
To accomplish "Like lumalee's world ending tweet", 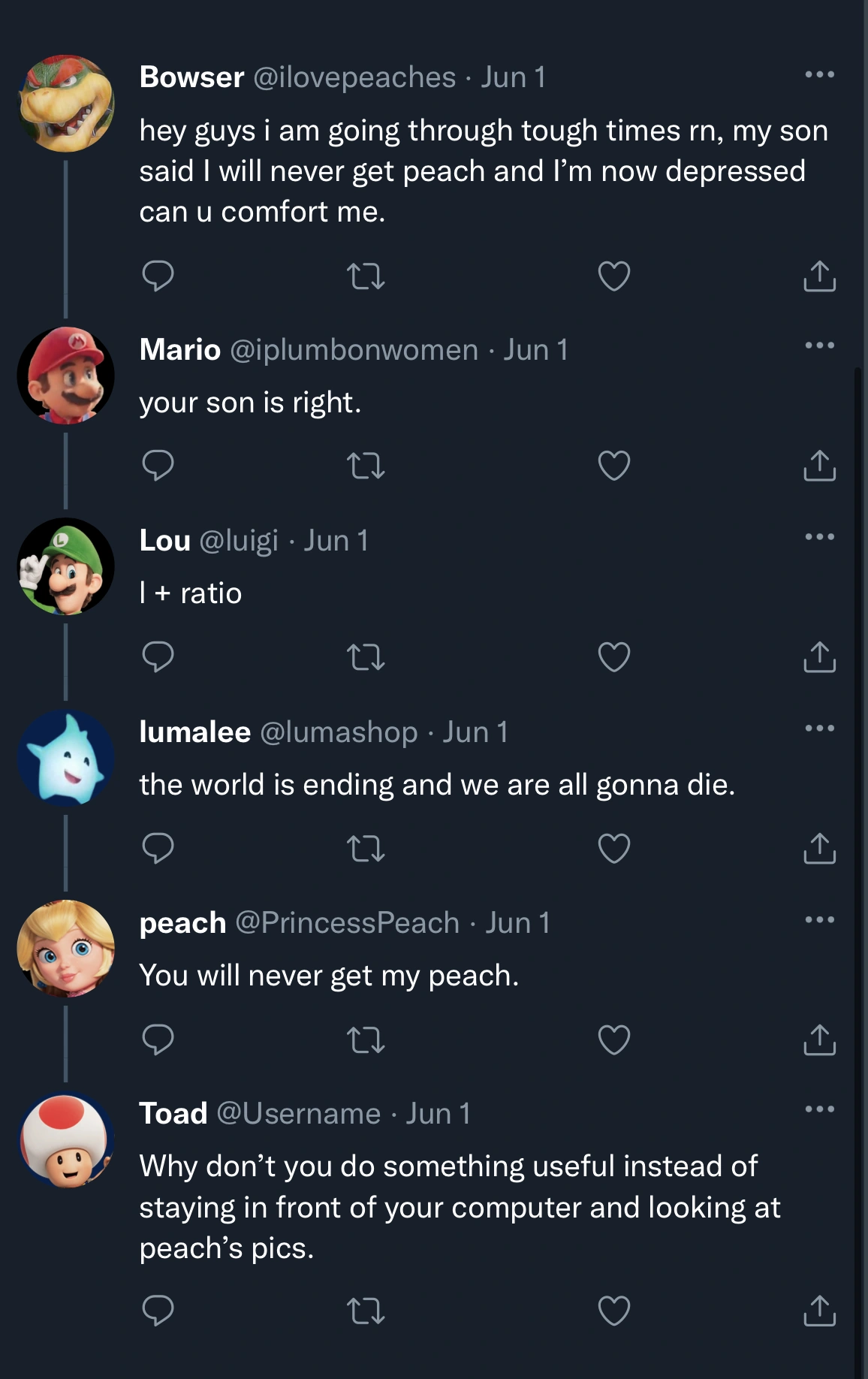I will click(x=613, y=849).
